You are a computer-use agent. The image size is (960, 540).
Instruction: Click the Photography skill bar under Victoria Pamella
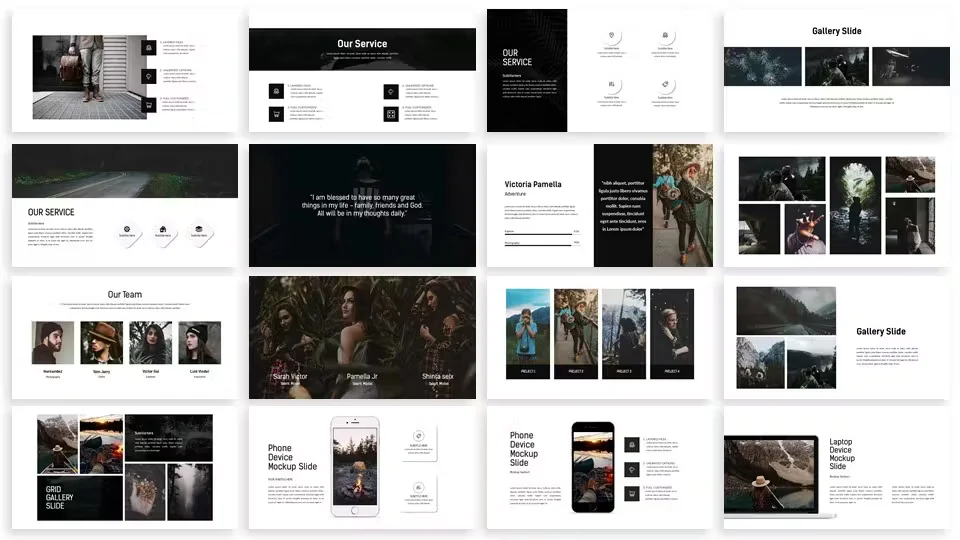pyautogui.click(x=541, y=244)
